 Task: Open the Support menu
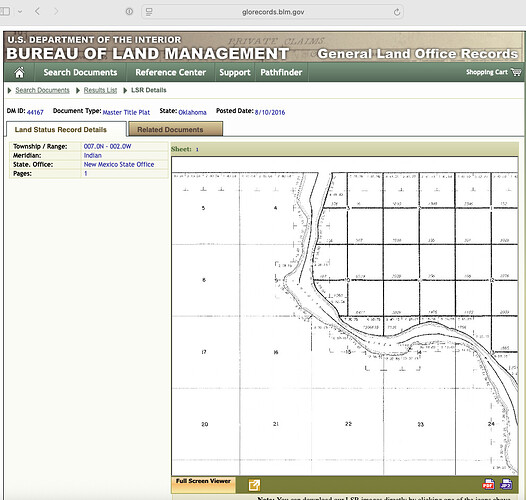click(235, 72)
